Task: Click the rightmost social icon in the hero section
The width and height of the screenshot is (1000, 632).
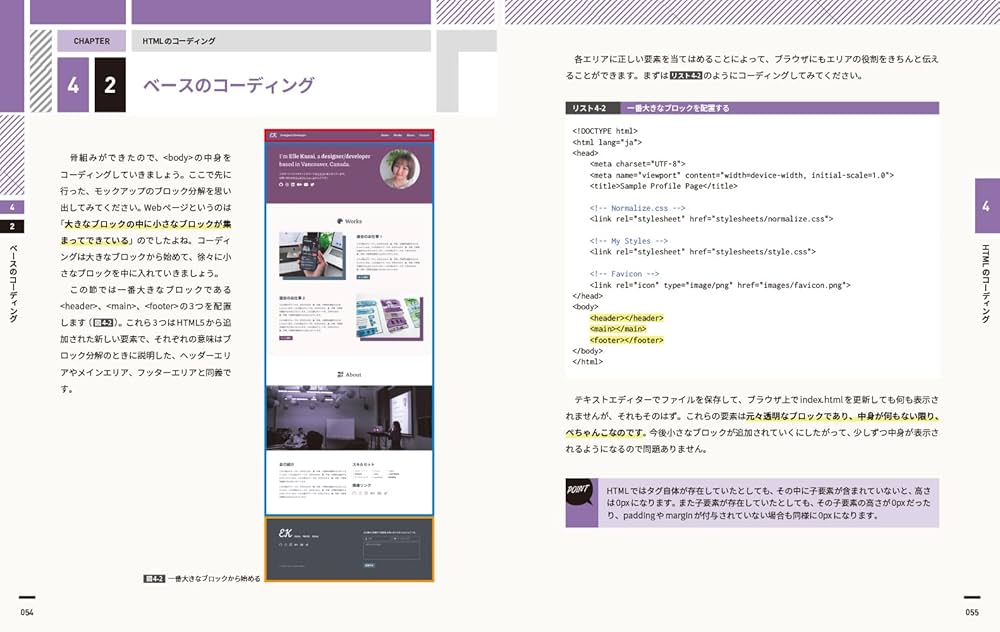Action: [312, 184]
